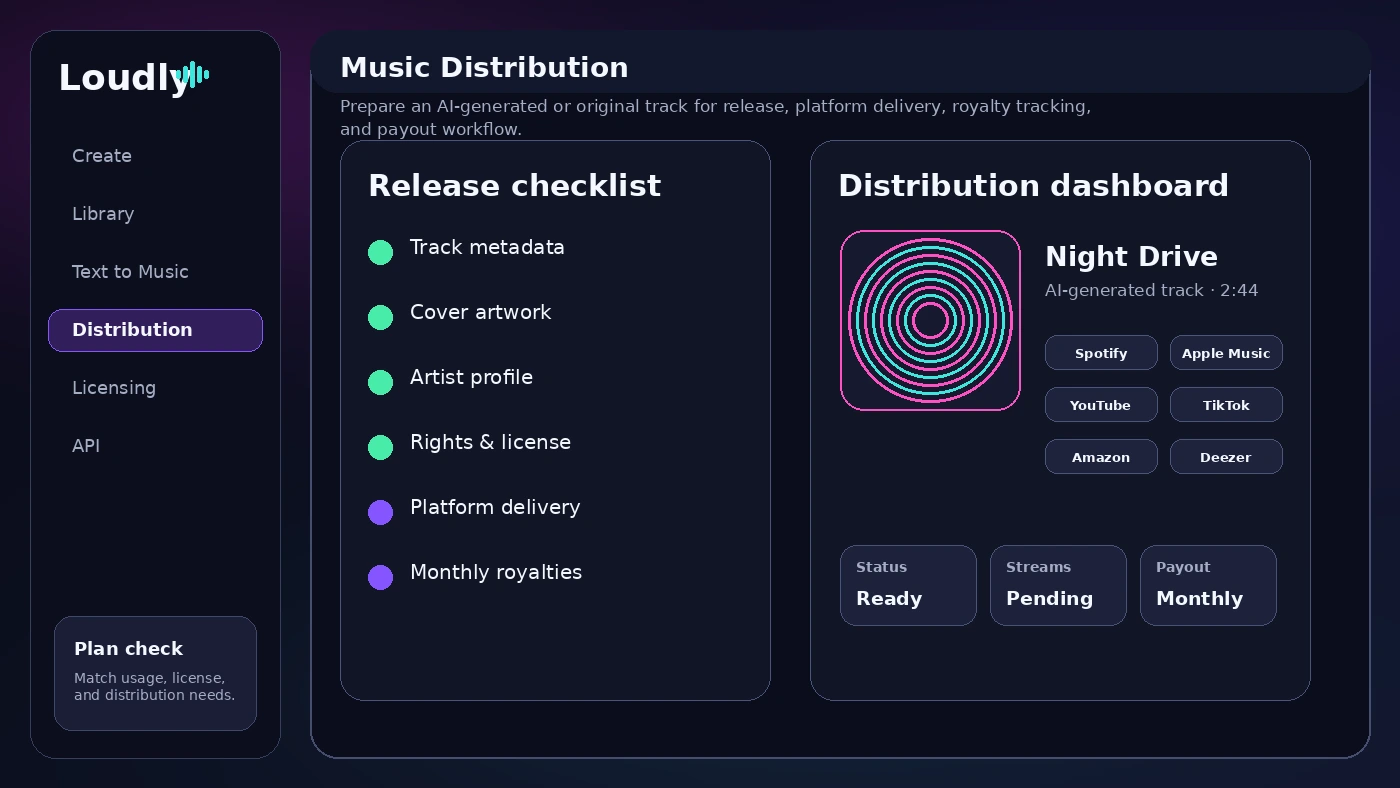Click the Music Distribution page heading
Viewport: 1400px width, 788px height.
tap(484, 67)
